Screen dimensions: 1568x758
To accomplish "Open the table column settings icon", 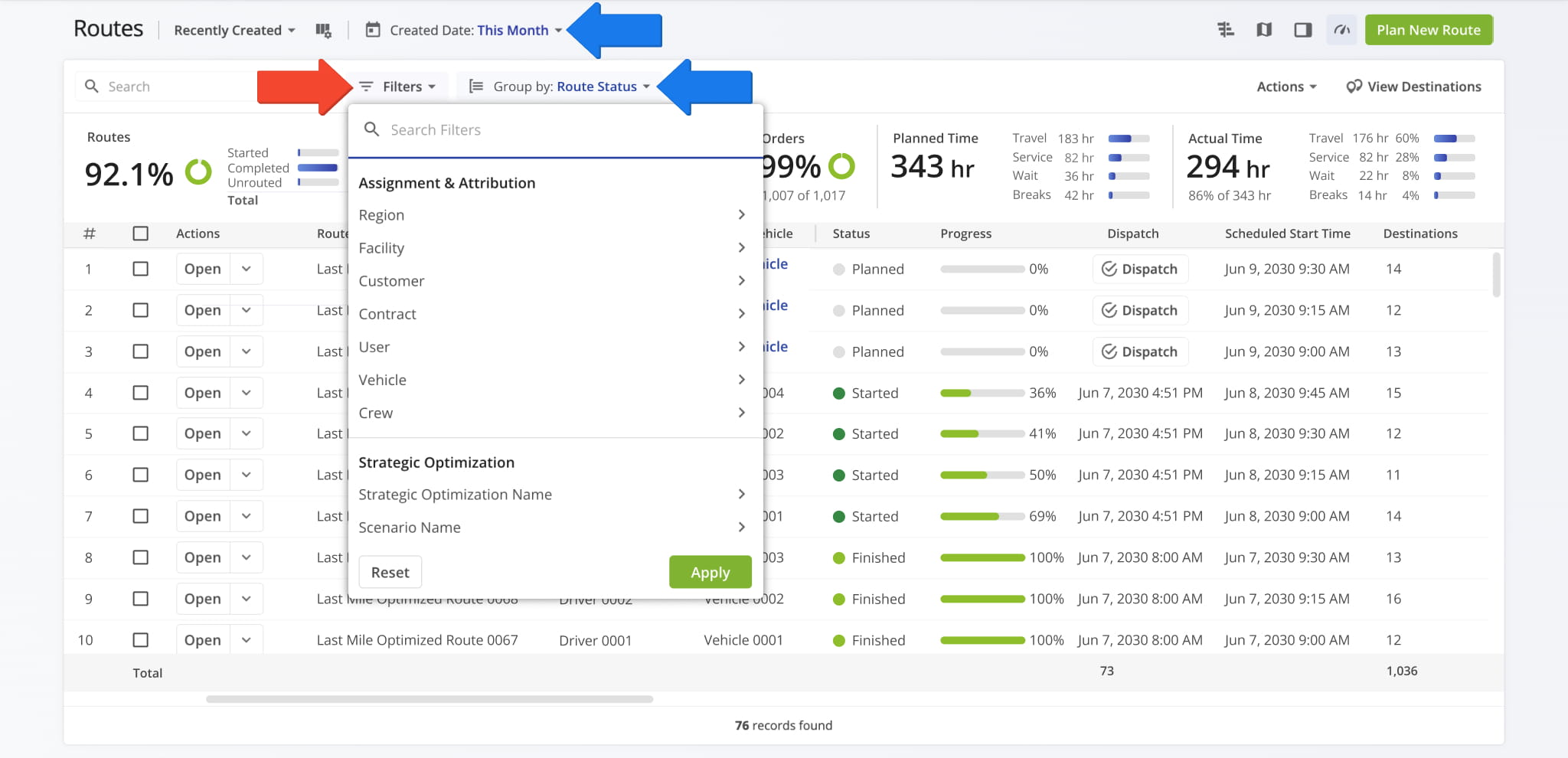I will [323, 31].
